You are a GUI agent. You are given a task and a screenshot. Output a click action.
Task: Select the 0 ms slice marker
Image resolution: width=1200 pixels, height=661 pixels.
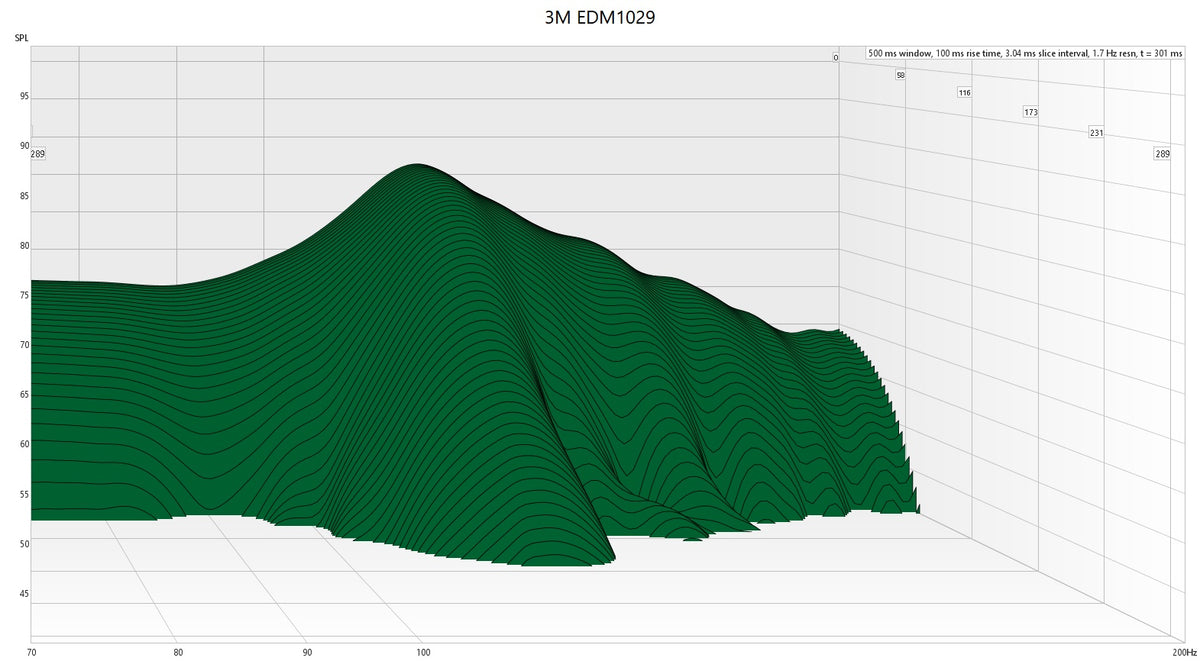[834, 57]
